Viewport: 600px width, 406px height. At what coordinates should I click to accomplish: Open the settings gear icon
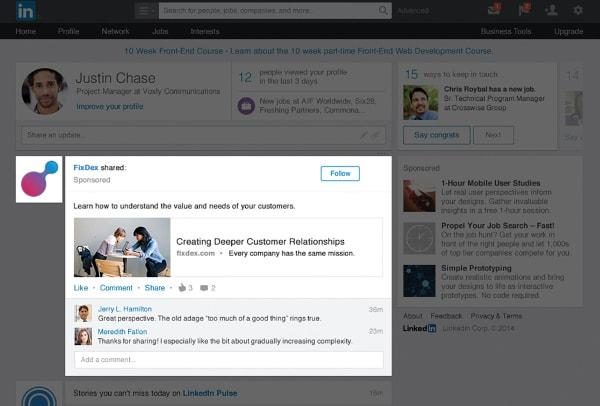pos(578,11)
